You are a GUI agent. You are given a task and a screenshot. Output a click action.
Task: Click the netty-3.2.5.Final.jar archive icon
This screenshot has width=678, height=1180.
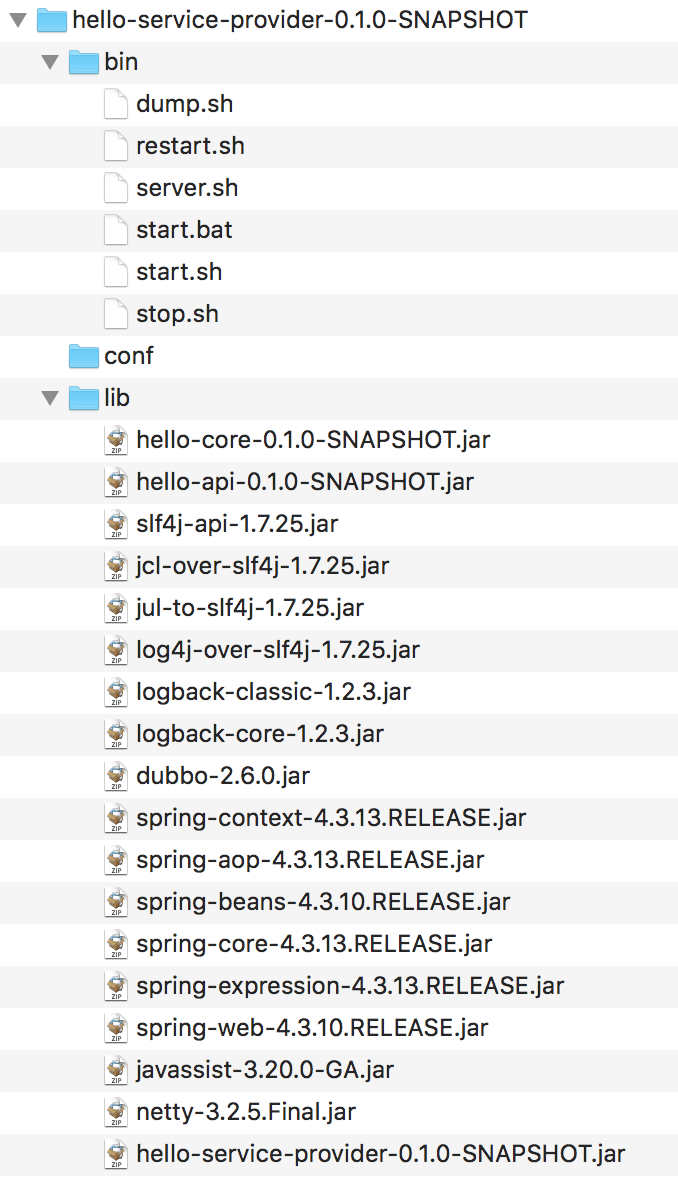point(116,1112)
